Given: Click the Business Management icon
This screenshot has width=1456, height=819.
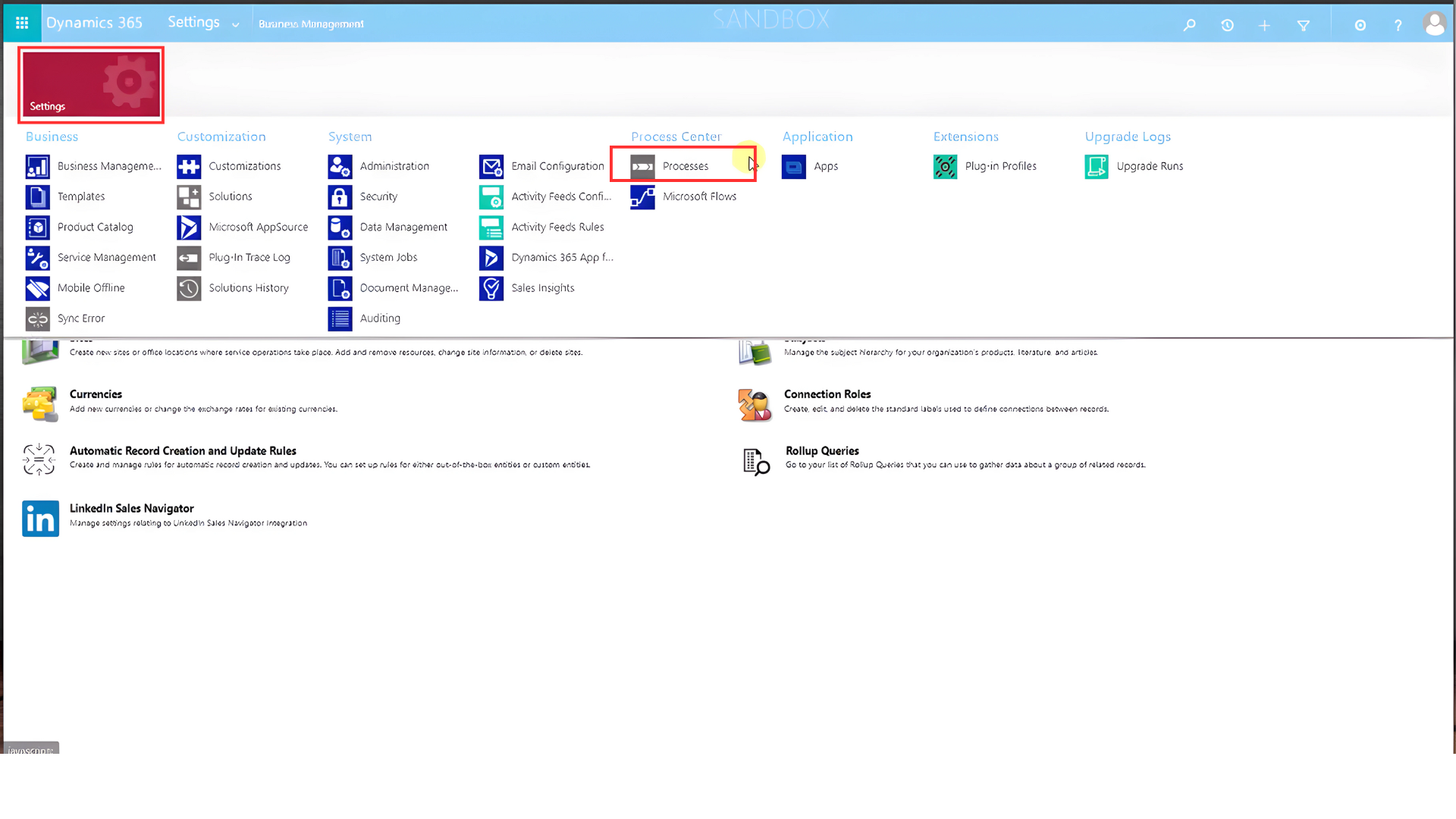Looking at the screenshot, I should pos(38,166).
